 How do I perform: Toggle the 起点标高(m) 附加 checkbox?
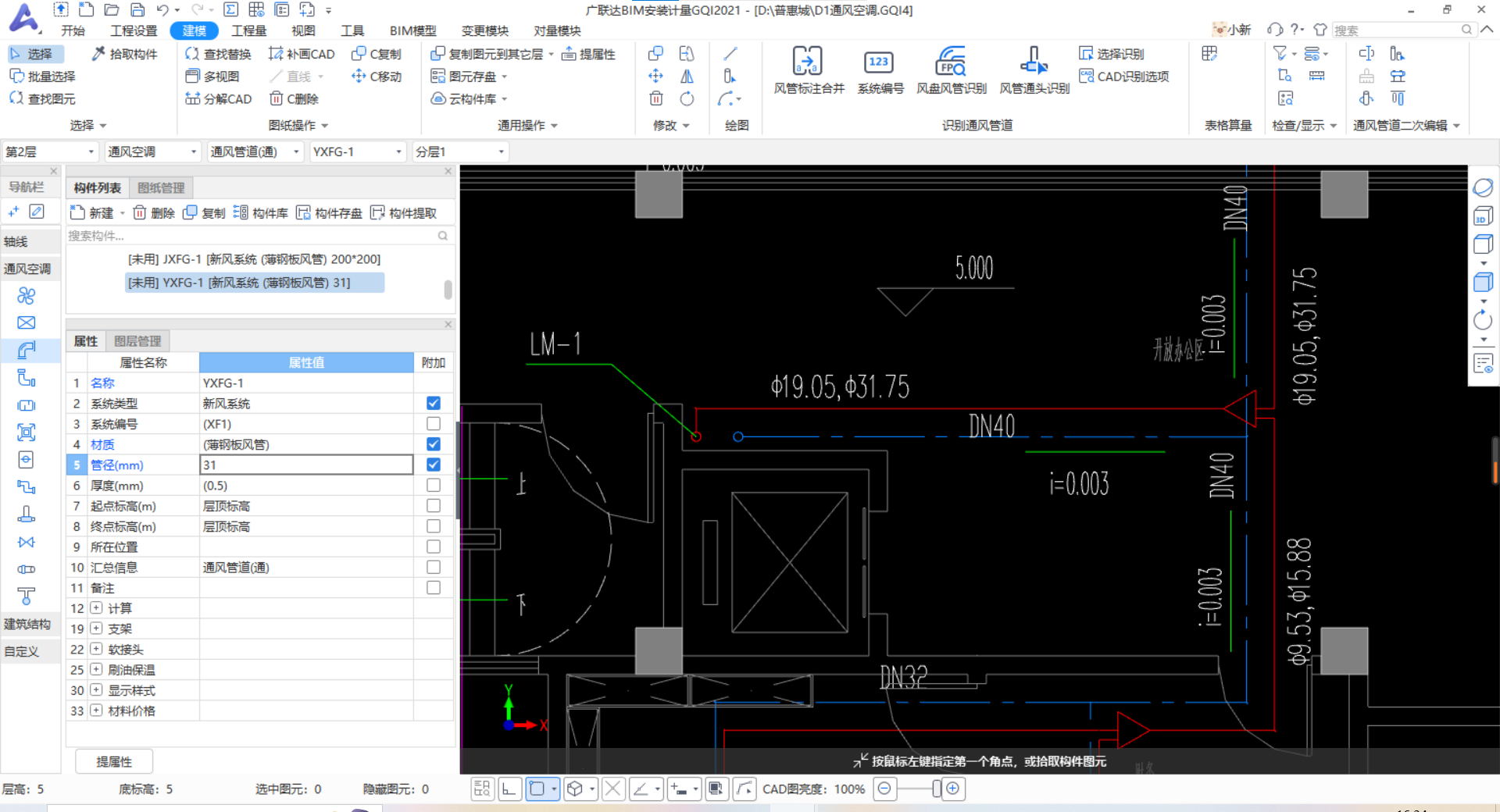[434, 506]
